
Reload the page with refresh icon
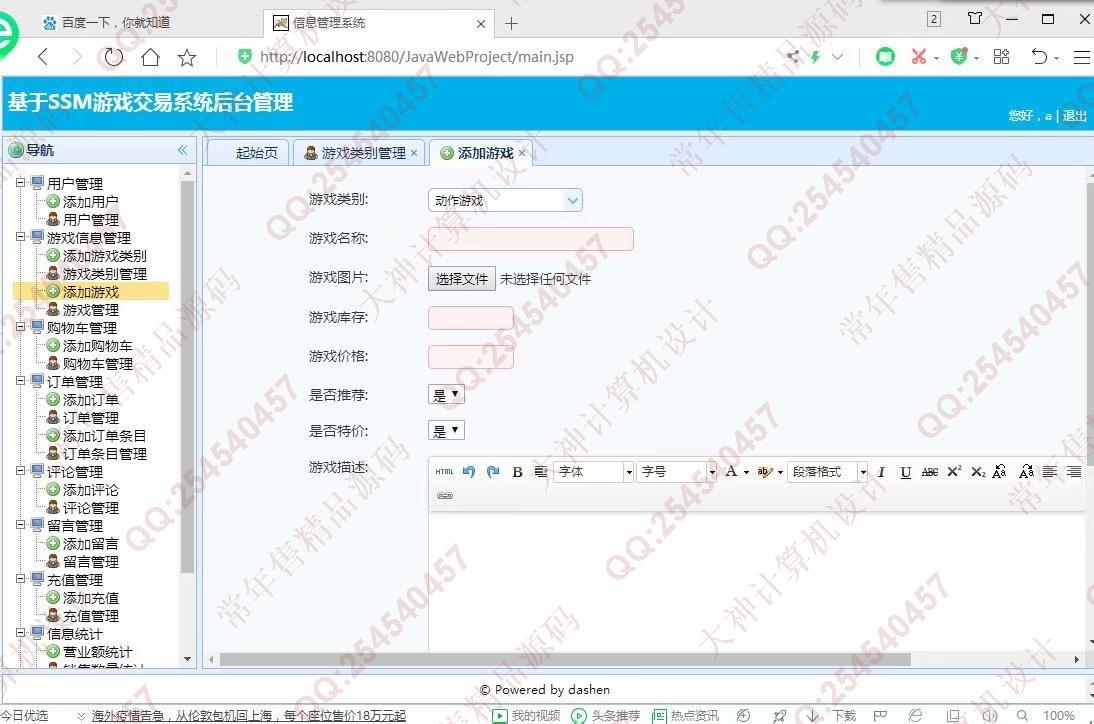tap(113, 57)
